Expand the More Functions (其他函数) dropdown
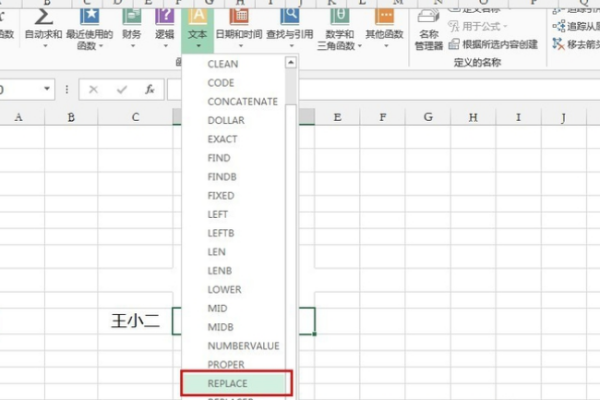This screenshot has height=400, width=600. click(384, 24)
